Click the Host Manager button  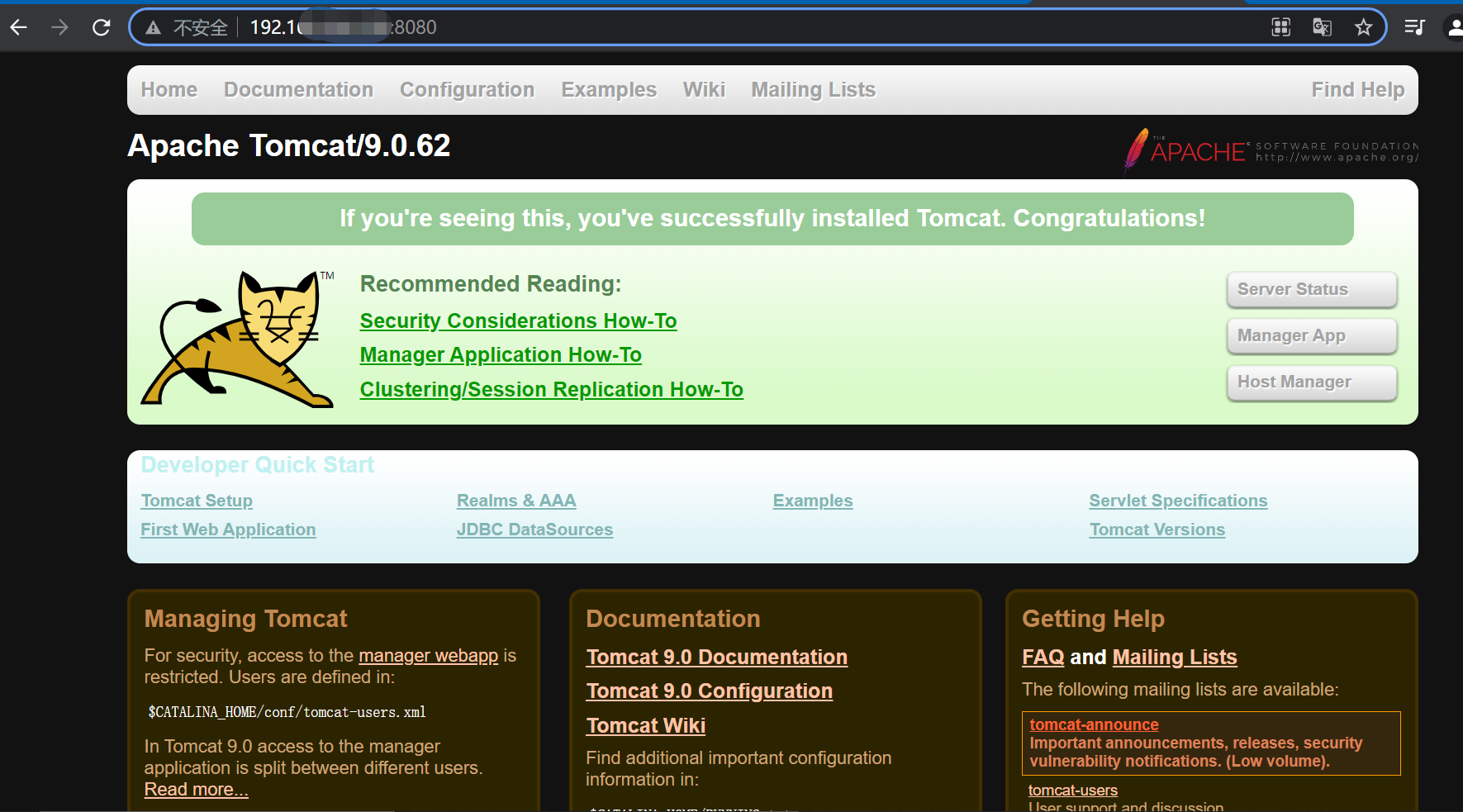pos(1312,382)
